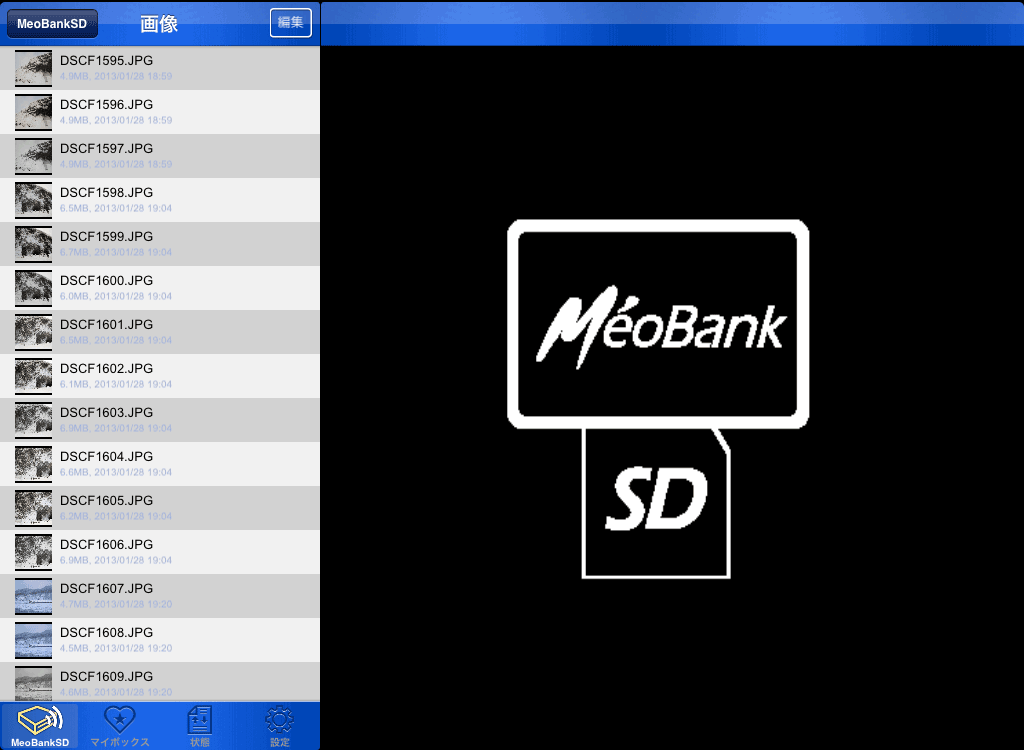The image size is (1024, 750).
Task: Open file name DSCF1609.JPG
Action: [106, 676]
